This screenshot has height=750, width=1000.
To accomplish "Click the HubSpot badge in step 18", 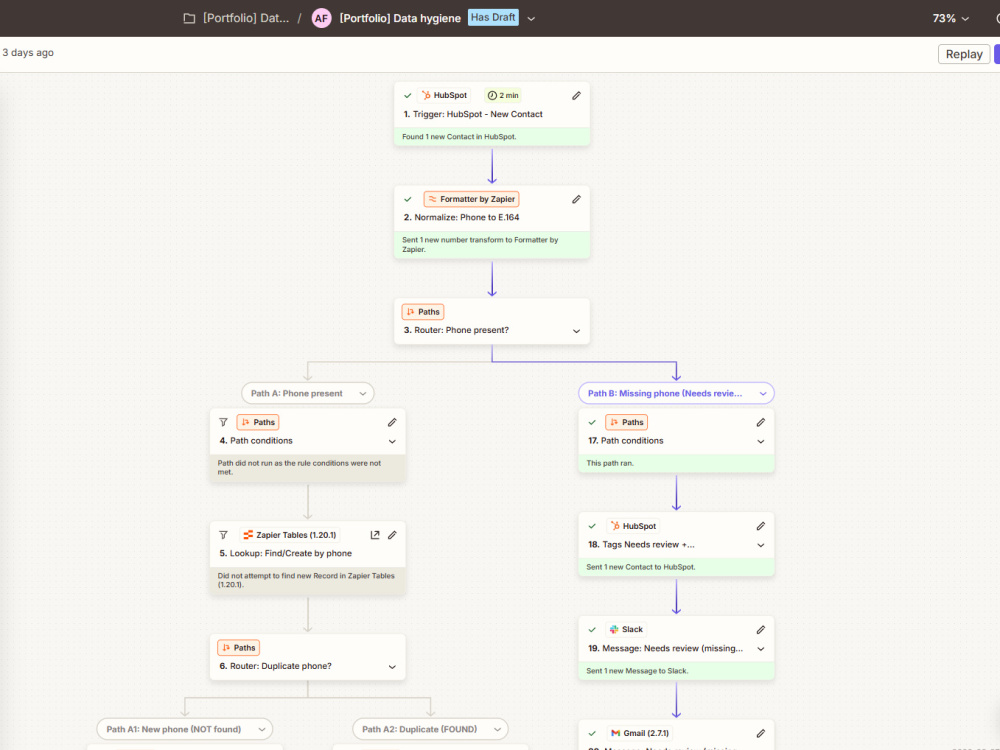I will (633, 526).
